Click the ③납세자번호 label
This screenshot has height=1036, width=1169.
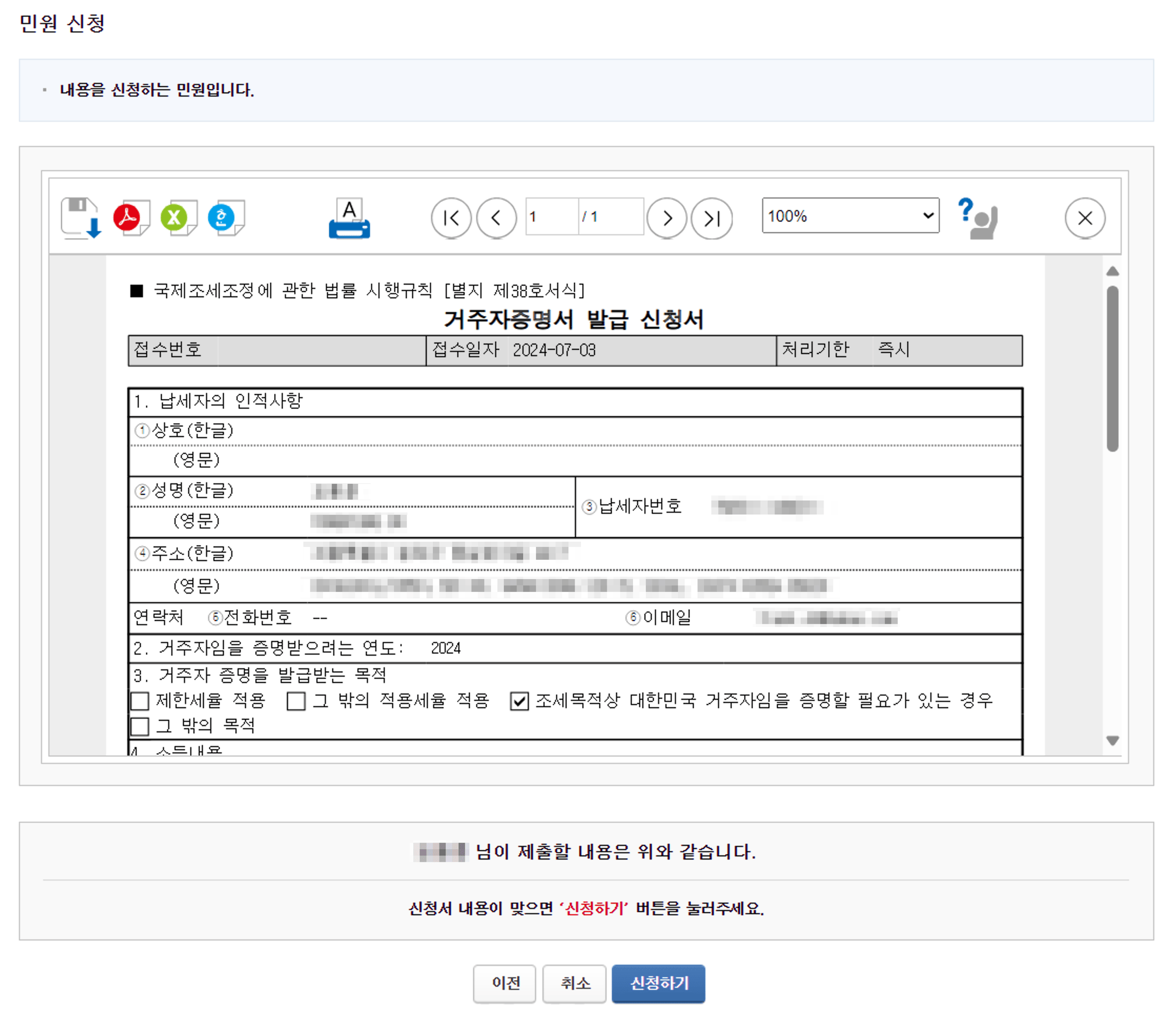coord(632,506)
